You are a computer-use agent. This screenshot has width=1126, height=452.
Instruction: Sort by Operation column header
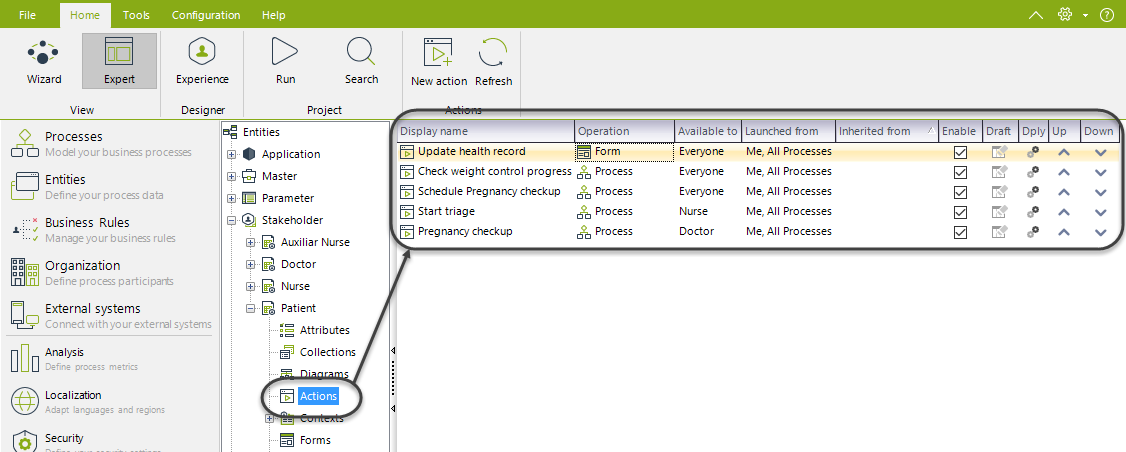coord(625,131)
